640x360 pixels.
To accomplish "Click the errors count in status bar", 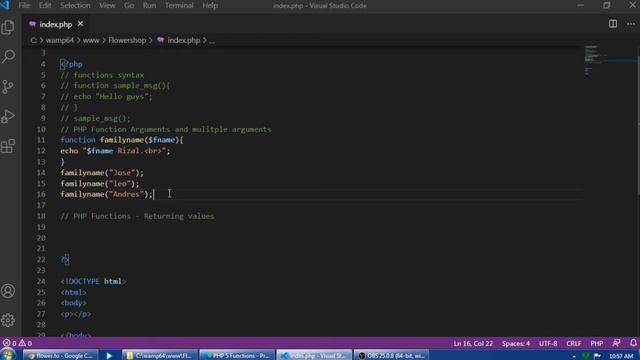I will [x=10, y=343].
